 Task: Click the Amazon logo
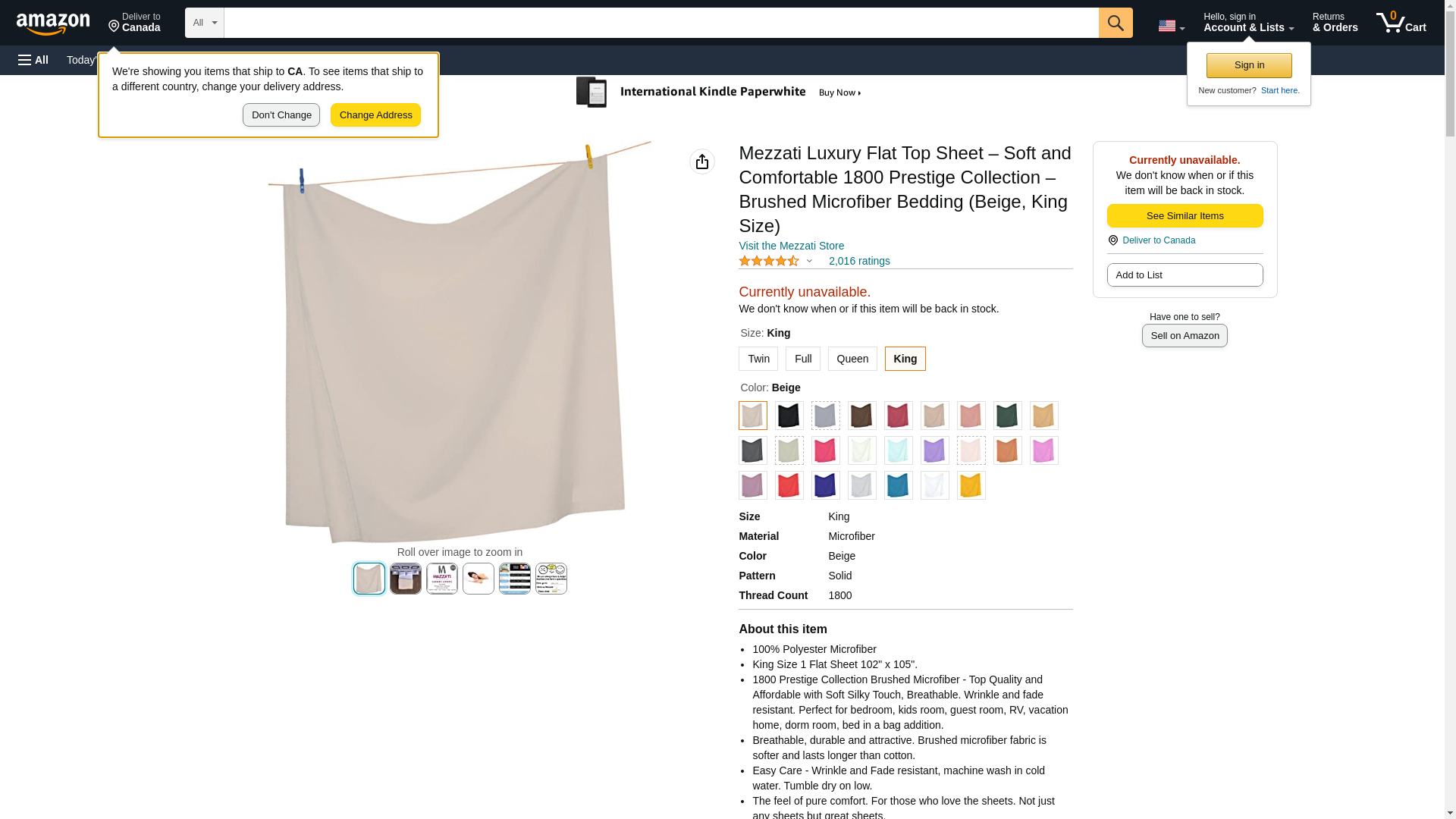pos(53,24)
